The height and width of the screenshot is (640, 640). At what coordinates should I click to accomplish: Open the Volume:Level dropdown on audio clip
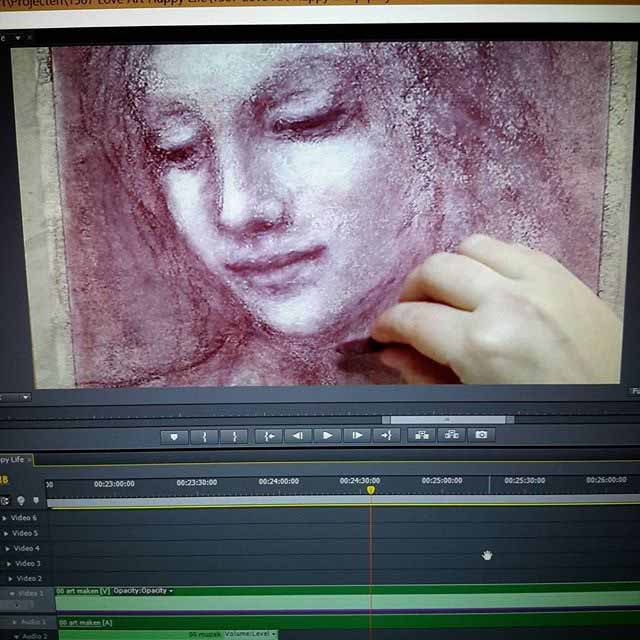[273, 634]
